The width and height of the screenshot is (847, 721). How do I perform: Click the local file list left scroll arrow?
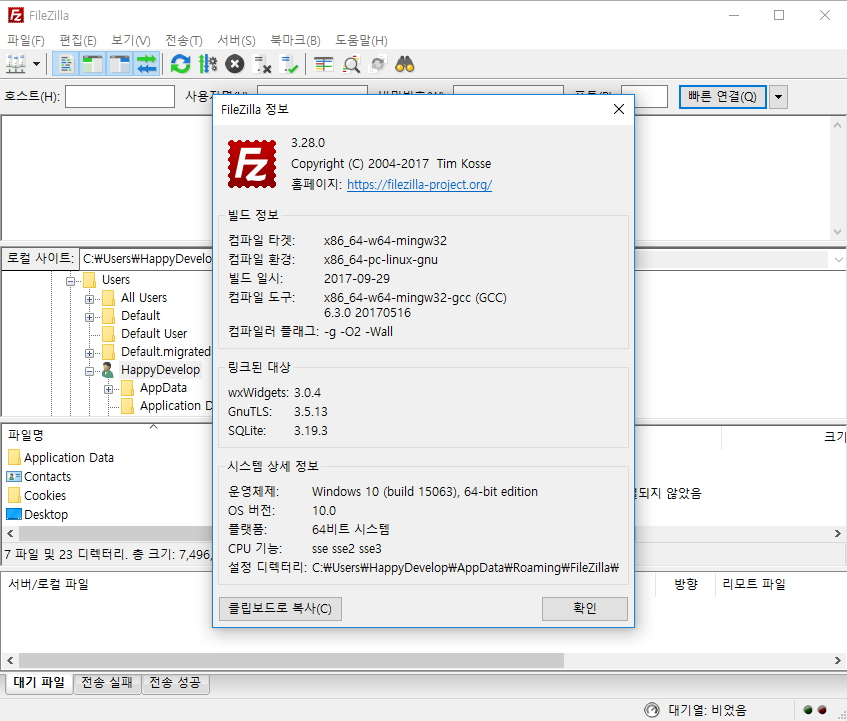click(10, 534)
